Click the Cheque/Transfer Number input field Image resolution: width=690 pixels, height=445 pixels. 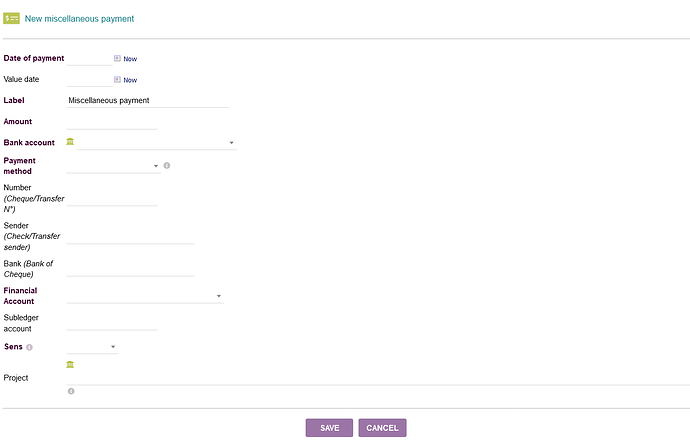[112, 198]
